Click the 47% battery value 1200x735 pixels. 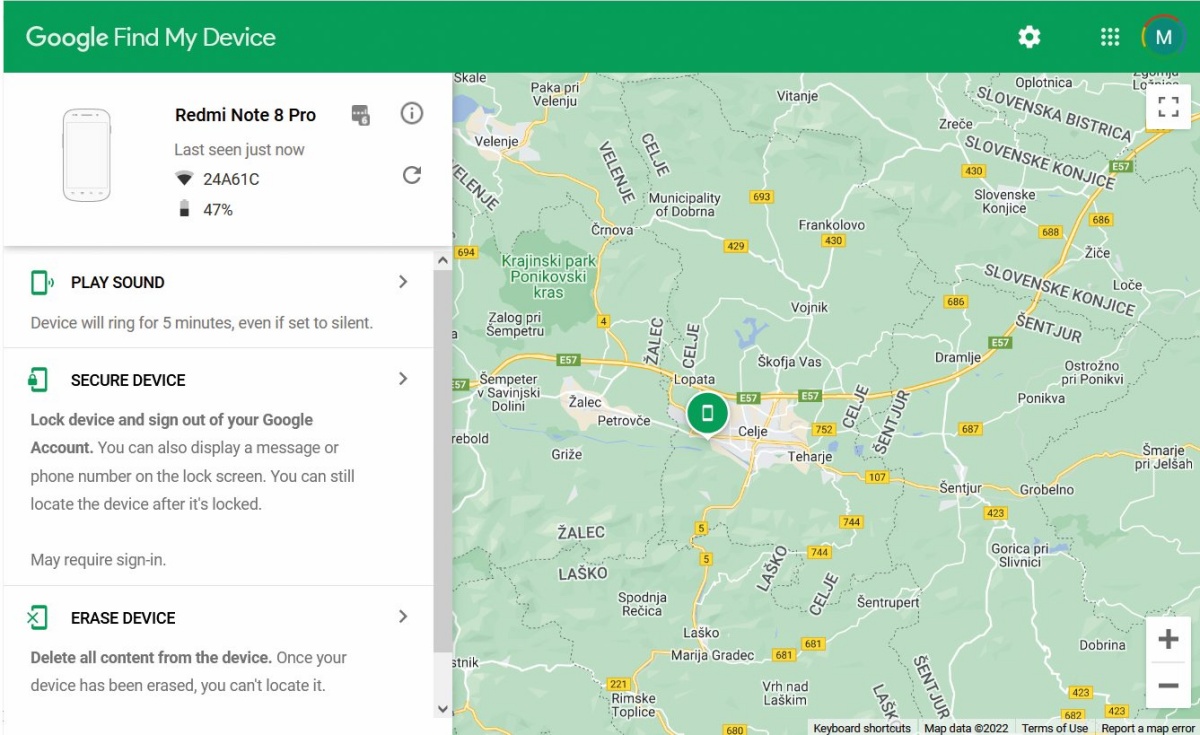pos(218,210)
